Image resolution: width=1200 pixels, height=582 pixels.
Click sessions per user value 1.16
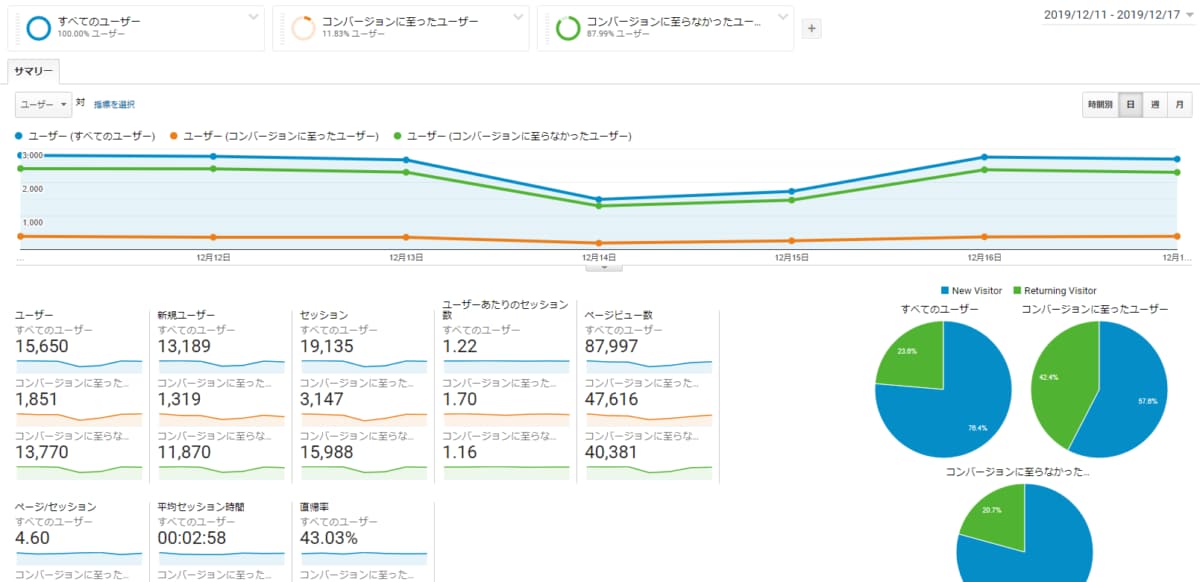[458, 452]
